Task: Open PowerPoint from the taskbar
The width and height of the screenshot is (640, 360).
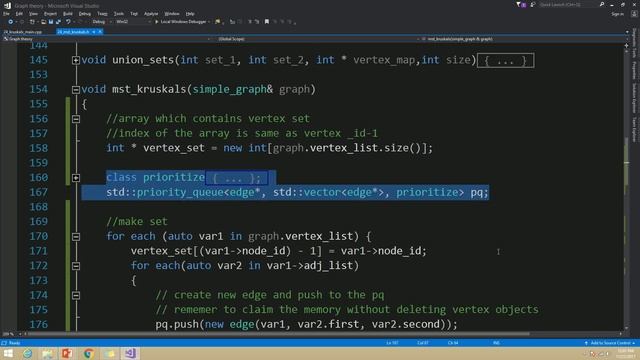Action: pos(67,353)
